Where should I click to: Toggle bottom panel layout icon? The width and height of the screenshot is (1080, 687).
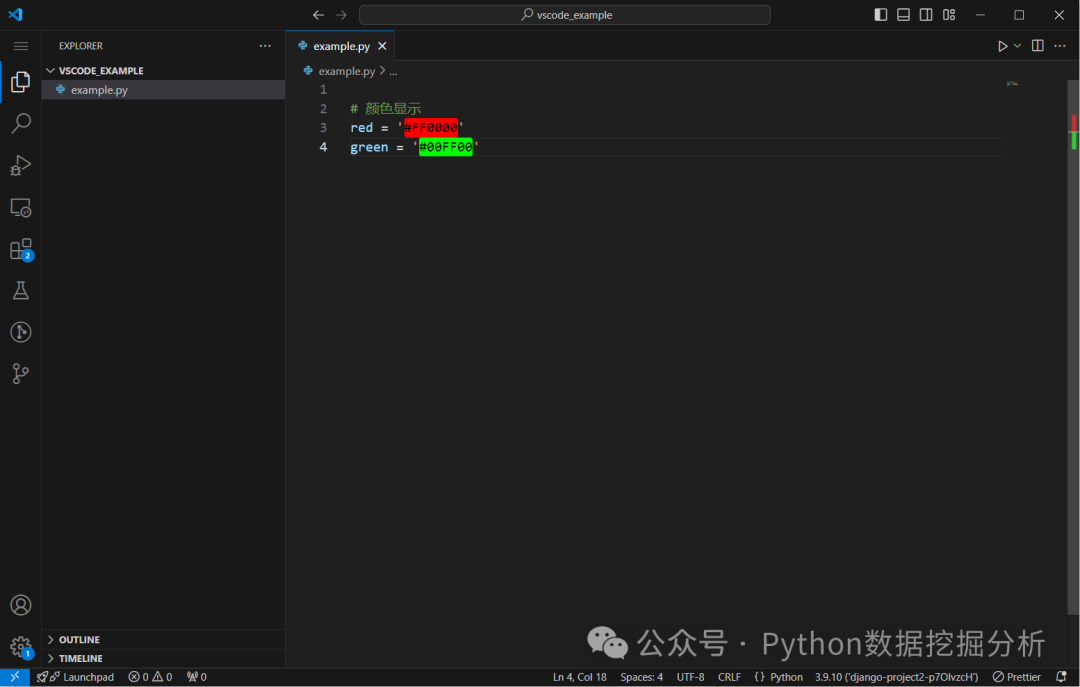tap(903, 14)
